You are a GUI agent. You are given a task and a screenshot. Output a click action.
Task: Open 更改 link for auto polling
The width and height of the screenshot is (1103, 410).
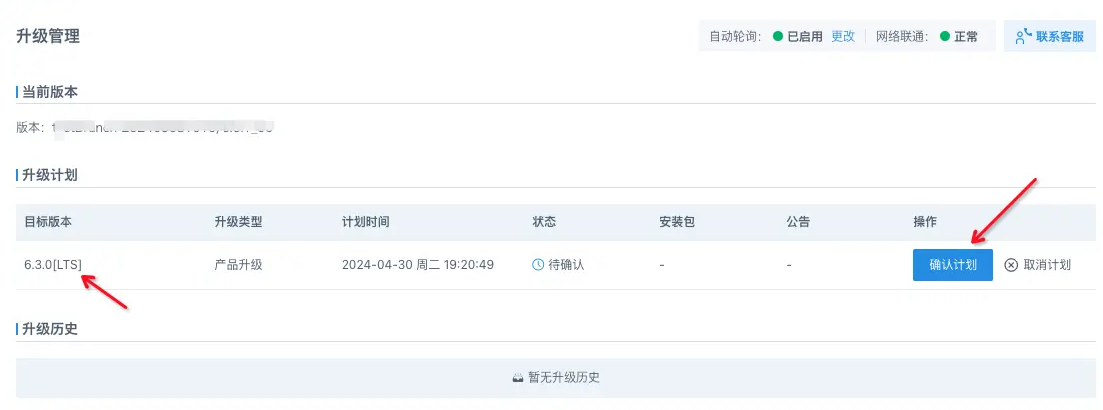click(843, 37)
